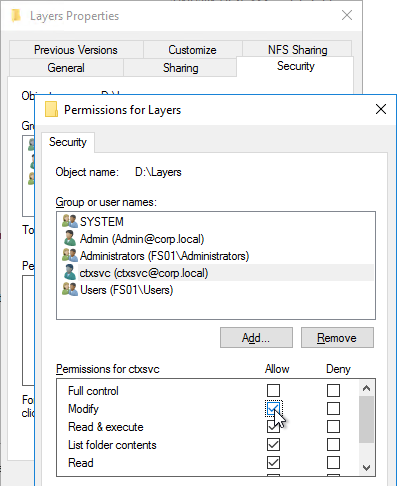Screen dimensions: 397x486
Task: Open the NFS Sharing tab
Action: (x=297, y=50)
